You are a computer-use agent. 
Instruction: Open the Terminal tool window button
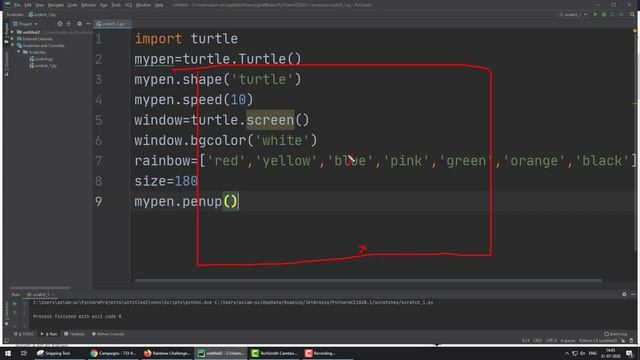tap(74, 334)
